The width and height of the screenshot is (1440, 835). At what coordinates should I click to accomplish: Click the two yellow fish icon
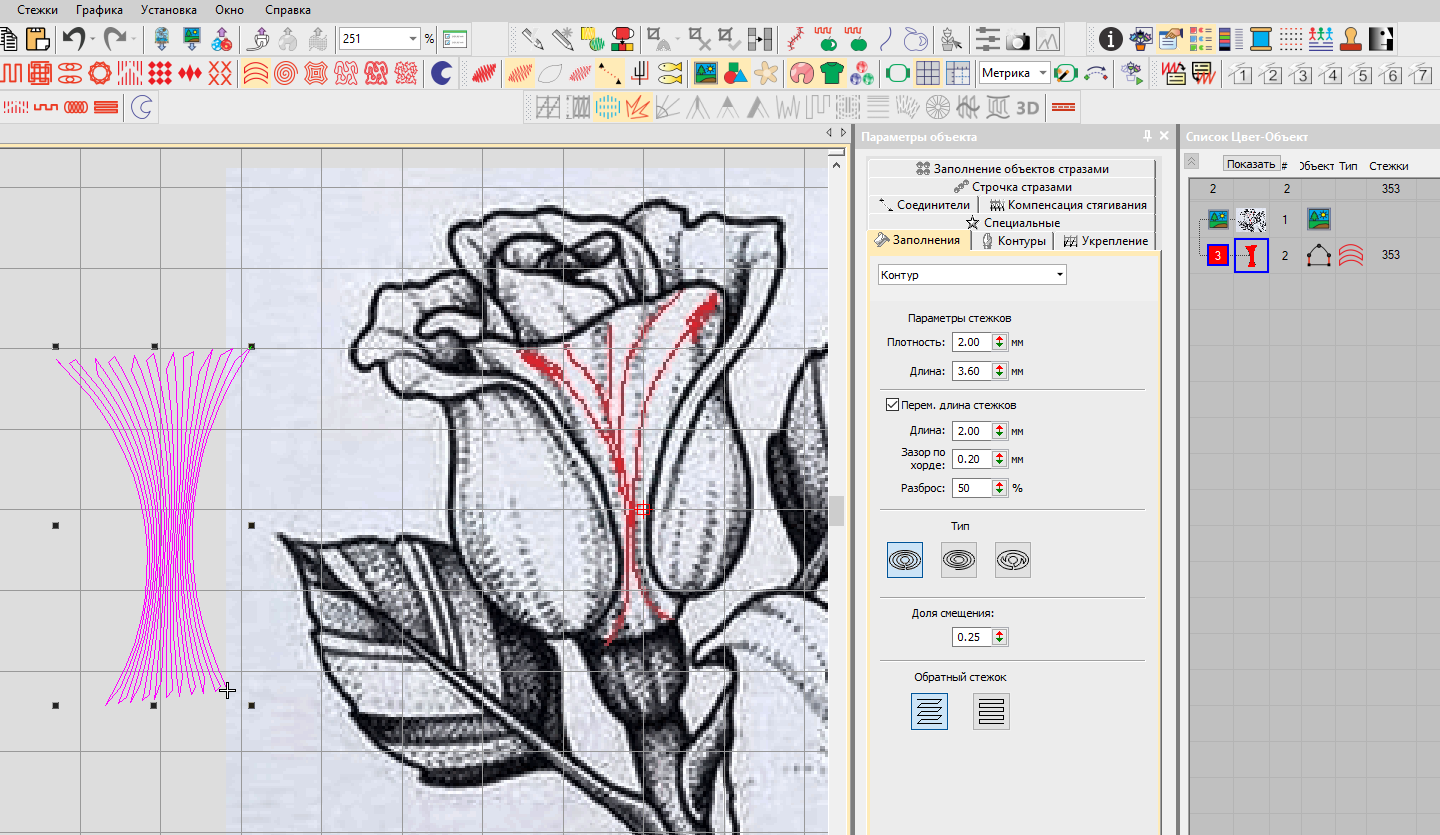(x=671, y=73)
